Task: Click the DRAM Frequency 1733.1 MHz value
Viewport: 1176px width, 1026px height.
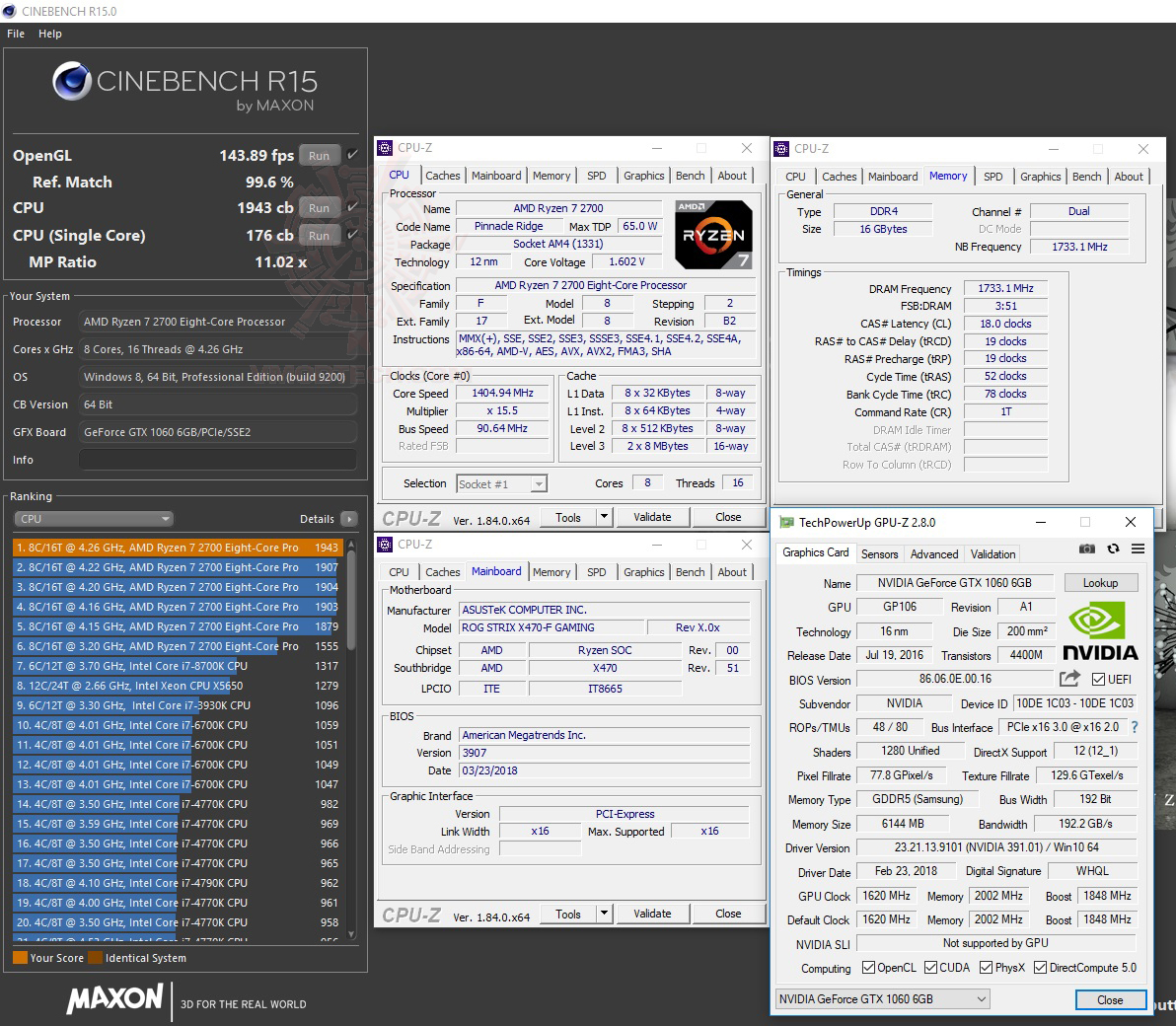Action: tap(1005, 288)
